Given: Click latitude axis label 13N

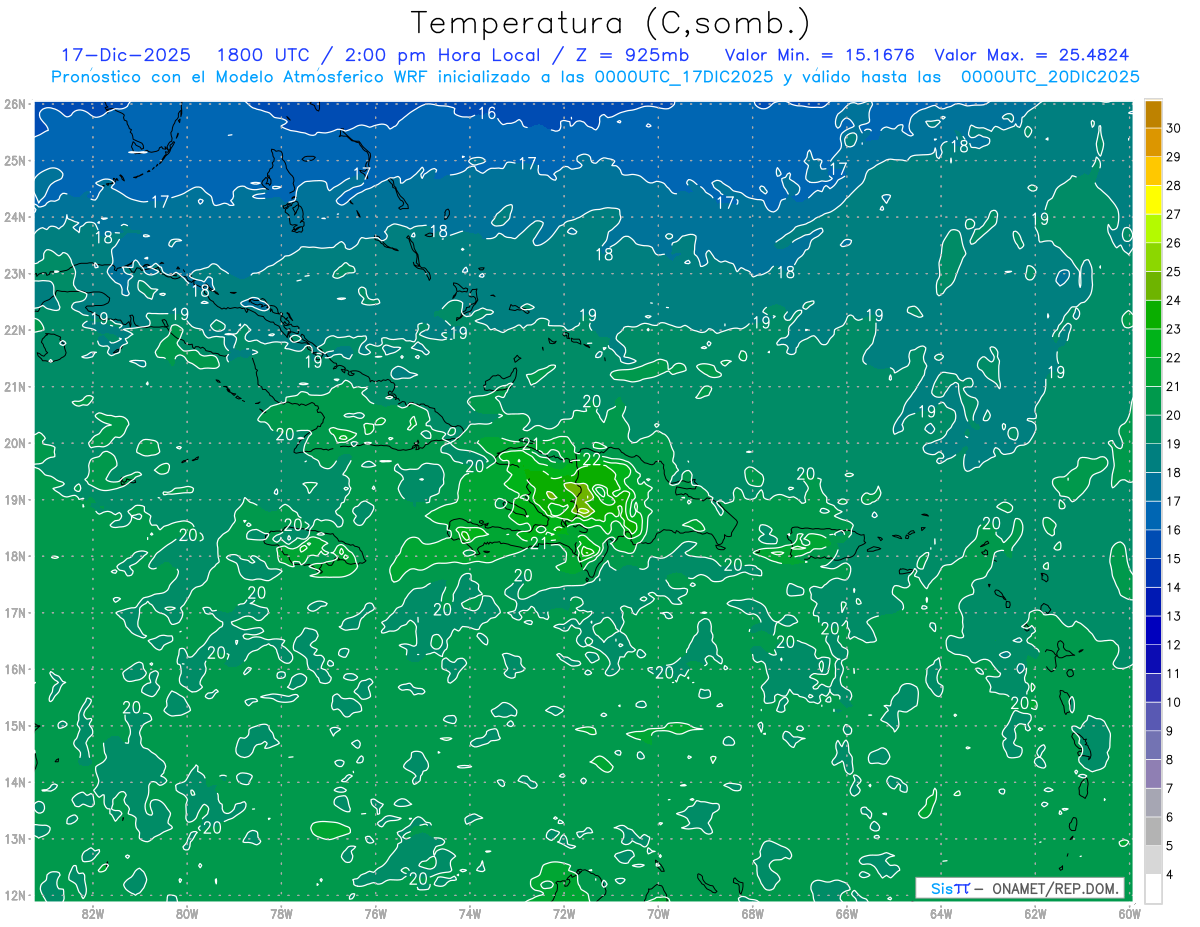Looking at the screenshot, I should (x=14, y=839).
